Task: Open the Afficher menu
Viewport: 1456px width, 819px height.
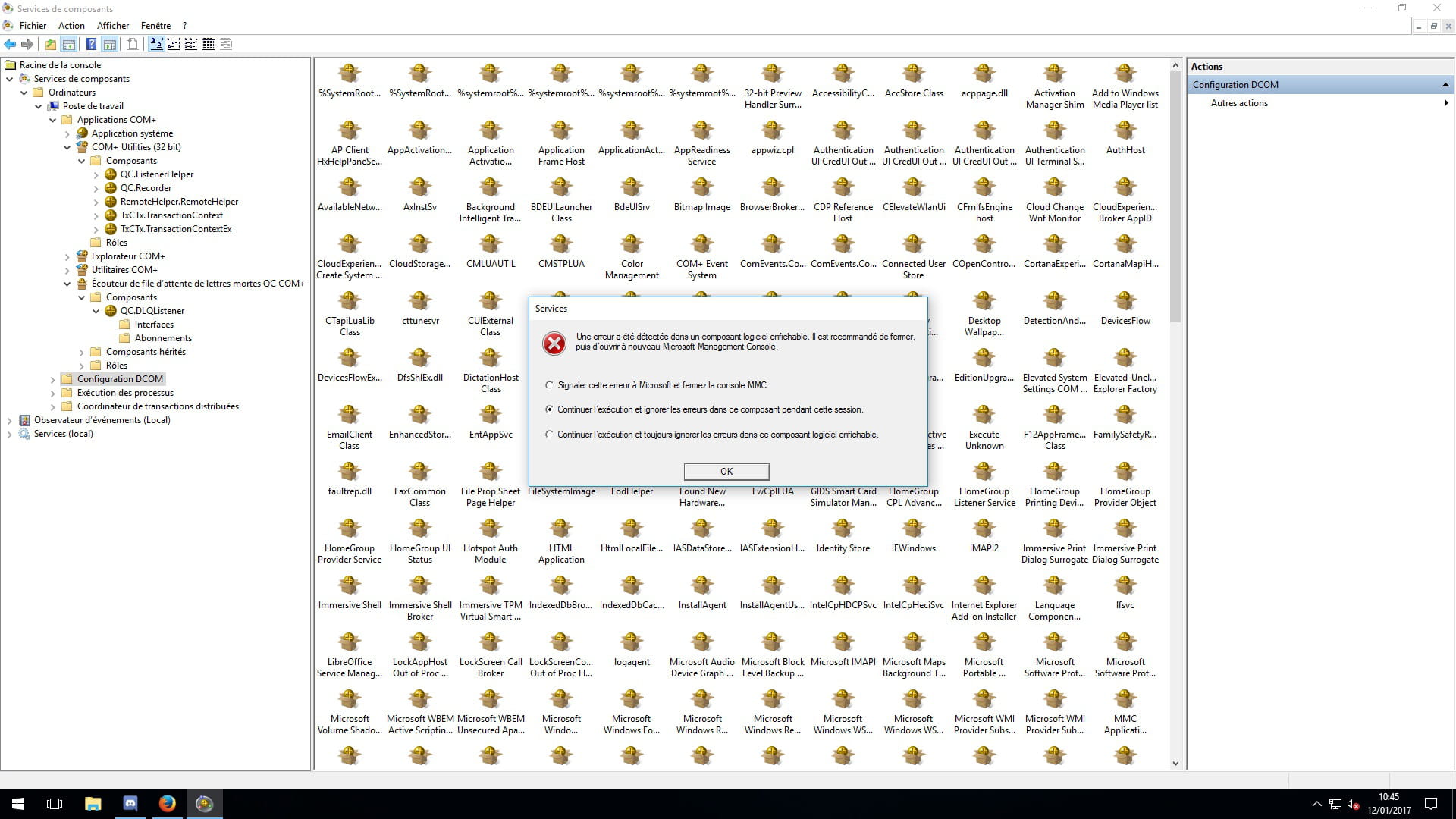Action: tap(113, 25)
